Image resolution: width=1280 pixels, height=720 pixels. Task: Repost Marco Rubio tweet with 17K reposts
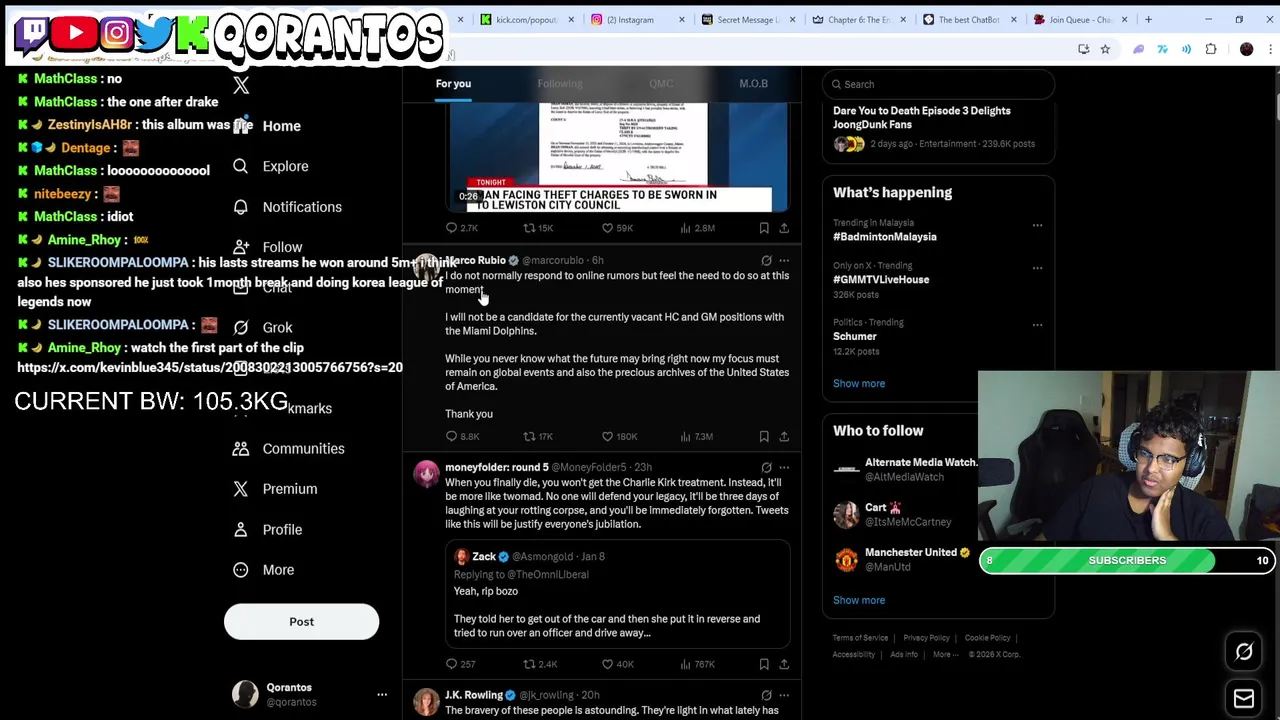point(538,436)
